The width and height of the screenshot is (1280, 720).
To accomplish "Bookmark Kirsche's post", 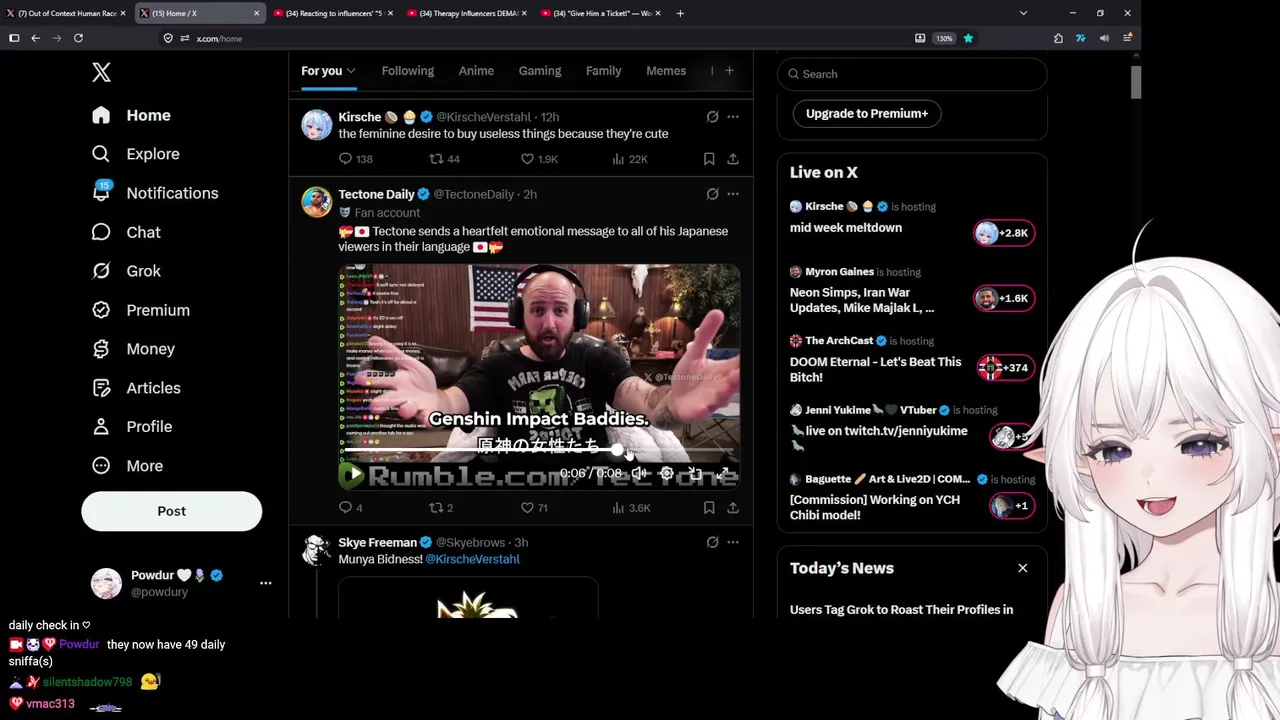I will [x=709, y=159].
